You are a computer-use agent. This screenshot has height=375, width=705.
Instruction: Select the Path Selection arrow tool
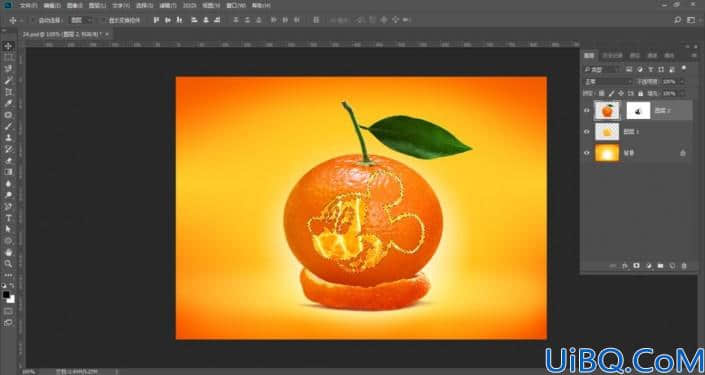pyautogui.click(x=9, y=229)
